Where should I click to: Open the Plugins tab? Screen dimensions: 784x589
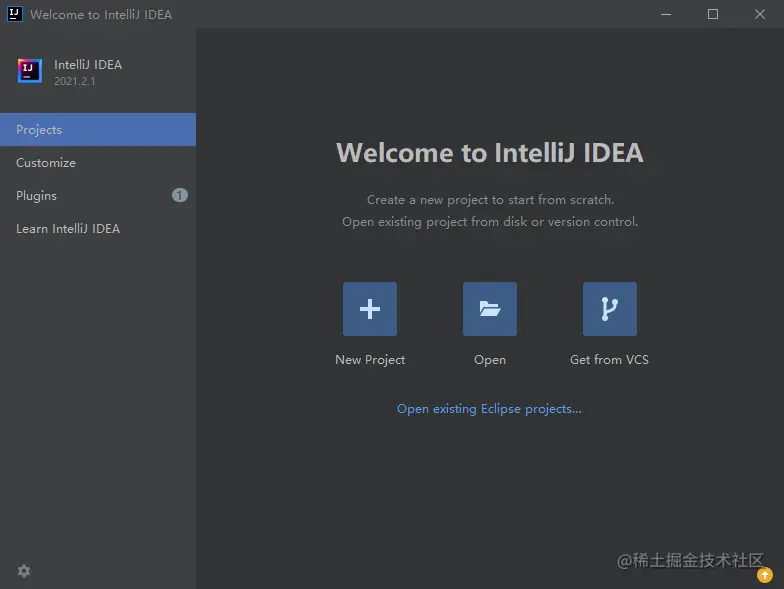point(98,196)
